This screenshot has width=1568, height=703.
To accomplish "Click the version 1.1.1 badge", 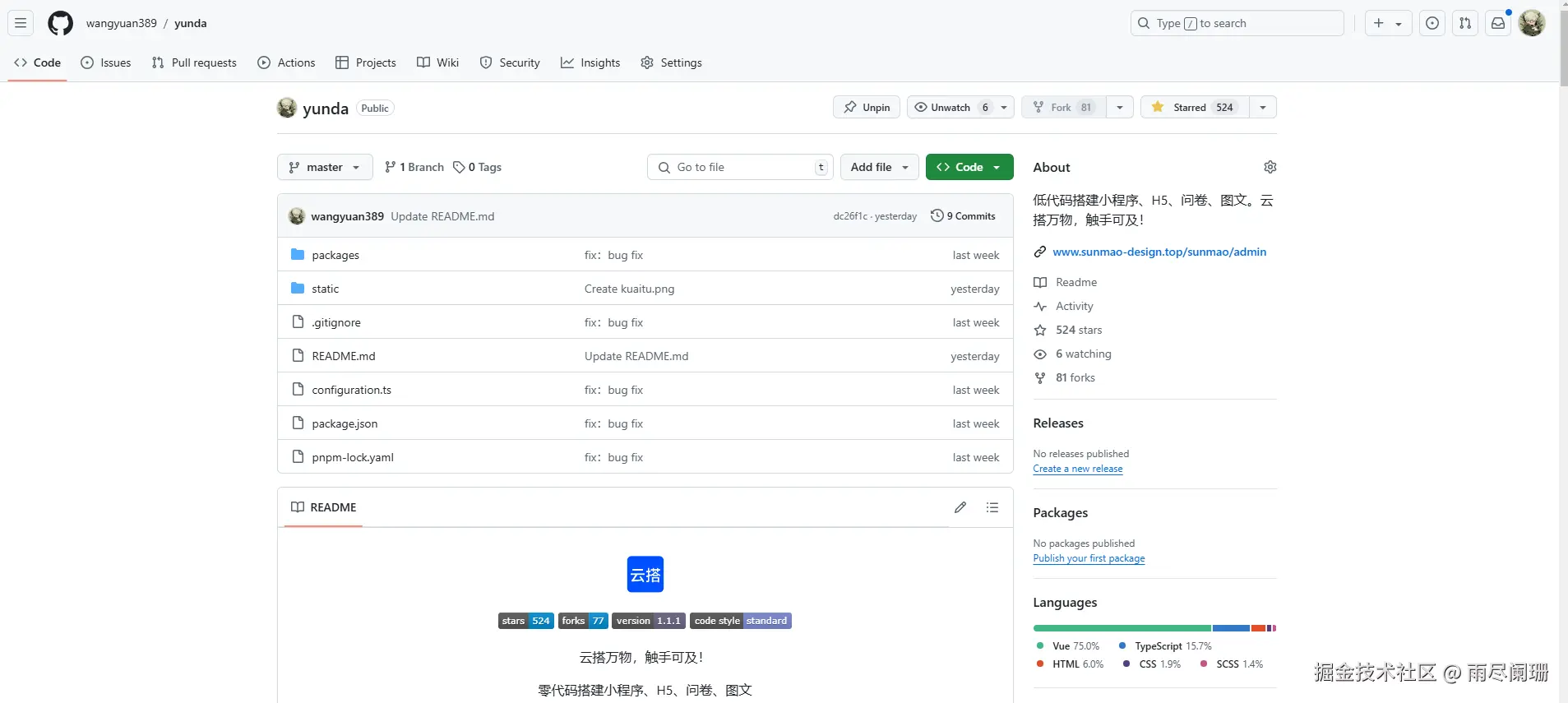I will coord(649,621).
